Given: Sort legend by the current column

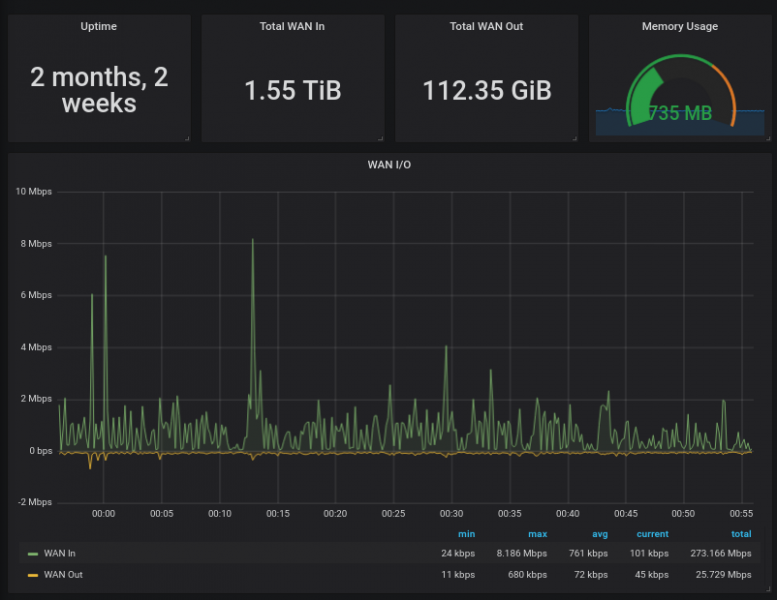Looking at the screenshot, I should point(653,534).
